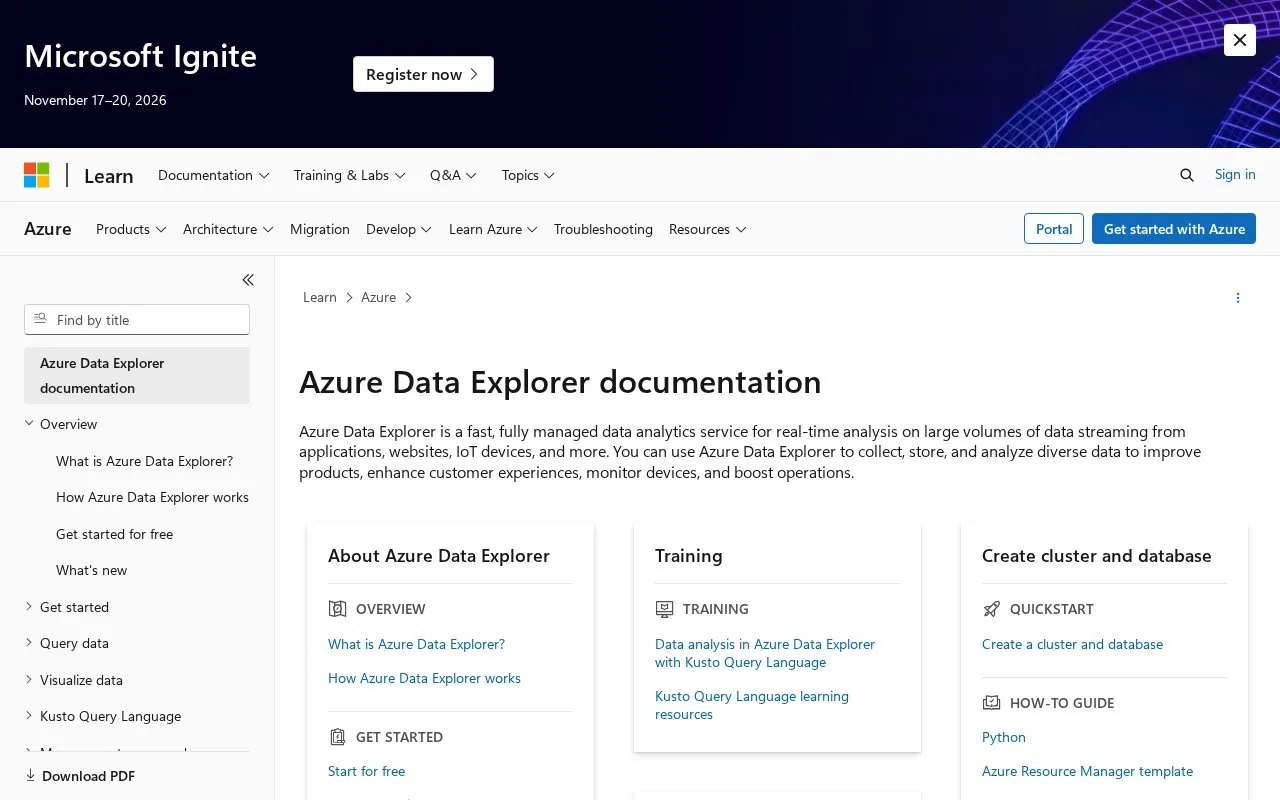
Task: Open the Topics dropdown
Action: 528,175
